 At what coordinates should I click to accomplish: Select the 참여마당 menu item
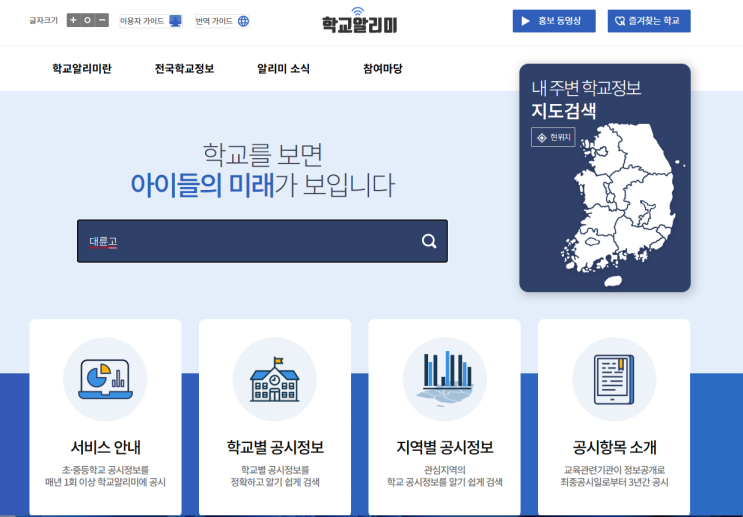(382, 69)
